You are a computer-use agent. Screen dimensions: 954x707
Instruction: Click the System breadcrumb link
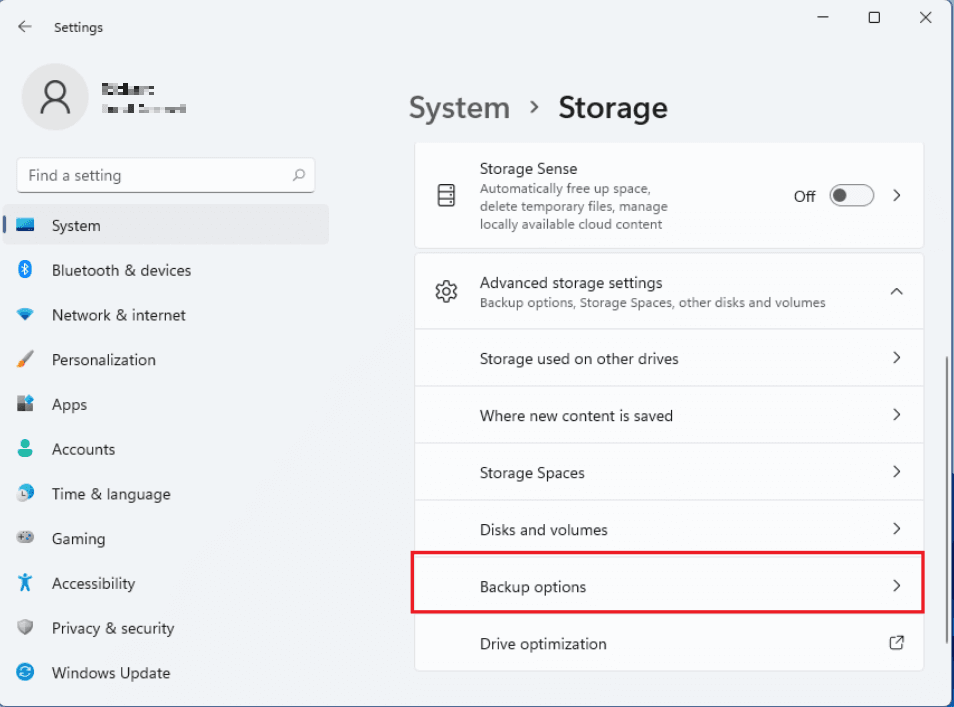[459, 107]
